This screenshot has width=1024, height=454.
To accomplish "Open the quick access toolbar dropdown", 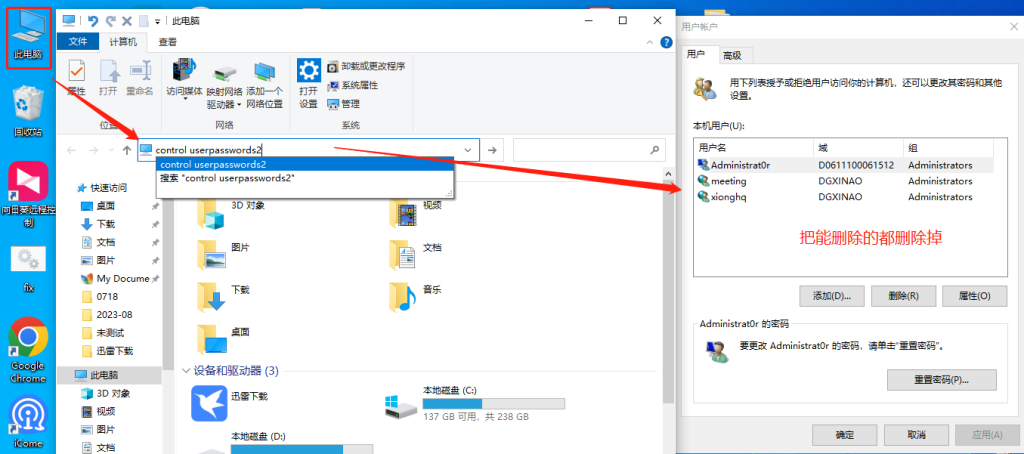I will 157,22.
